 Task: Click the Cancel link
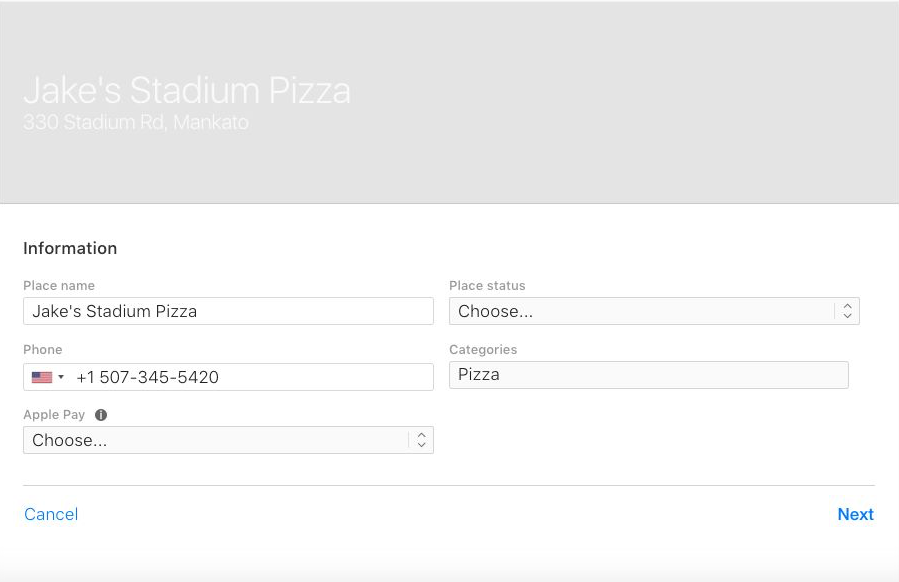click(x=51, y=514)
